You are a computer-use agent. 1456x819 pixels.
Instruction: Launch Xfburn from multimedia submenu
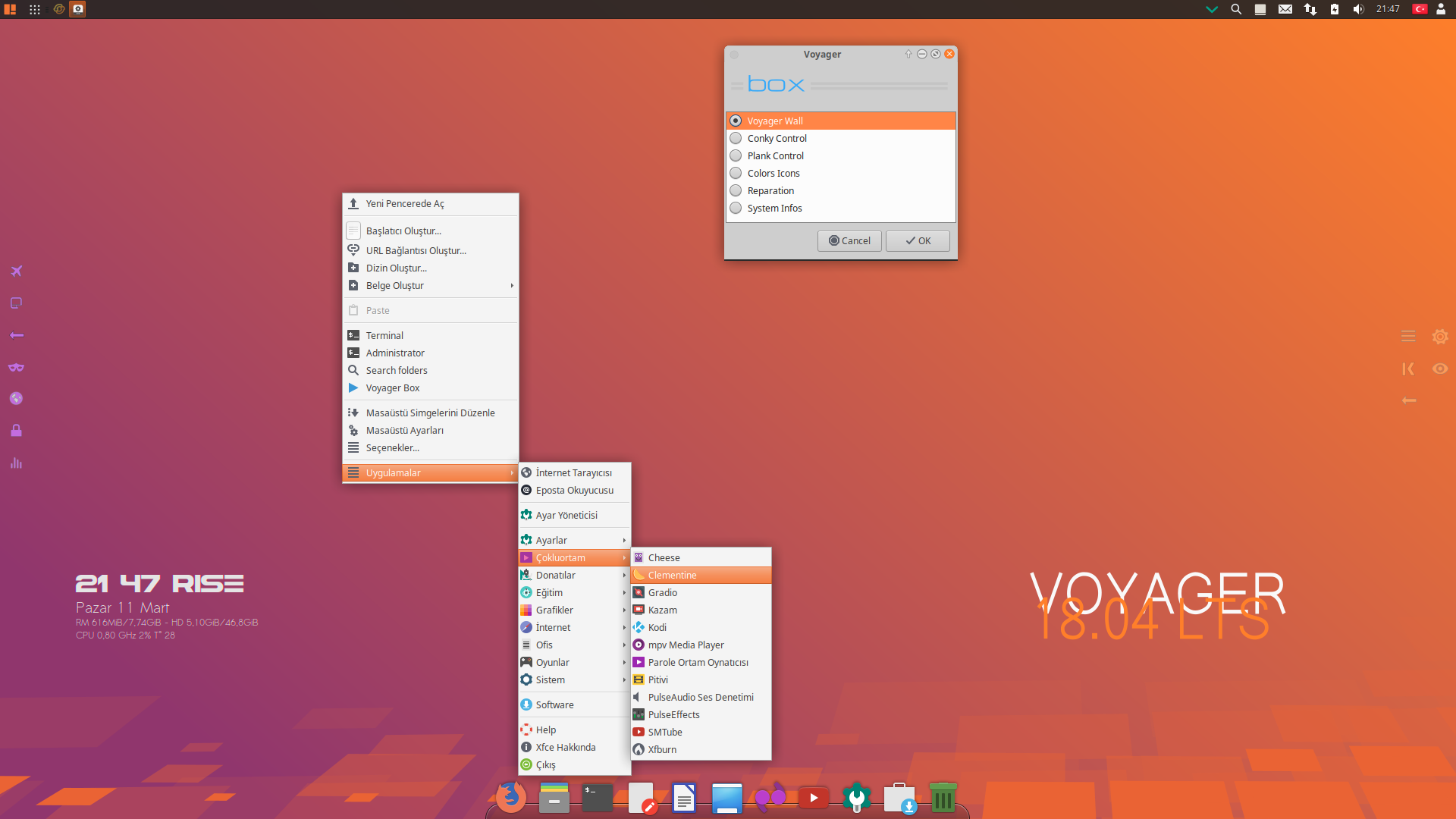tap(701, 749)
